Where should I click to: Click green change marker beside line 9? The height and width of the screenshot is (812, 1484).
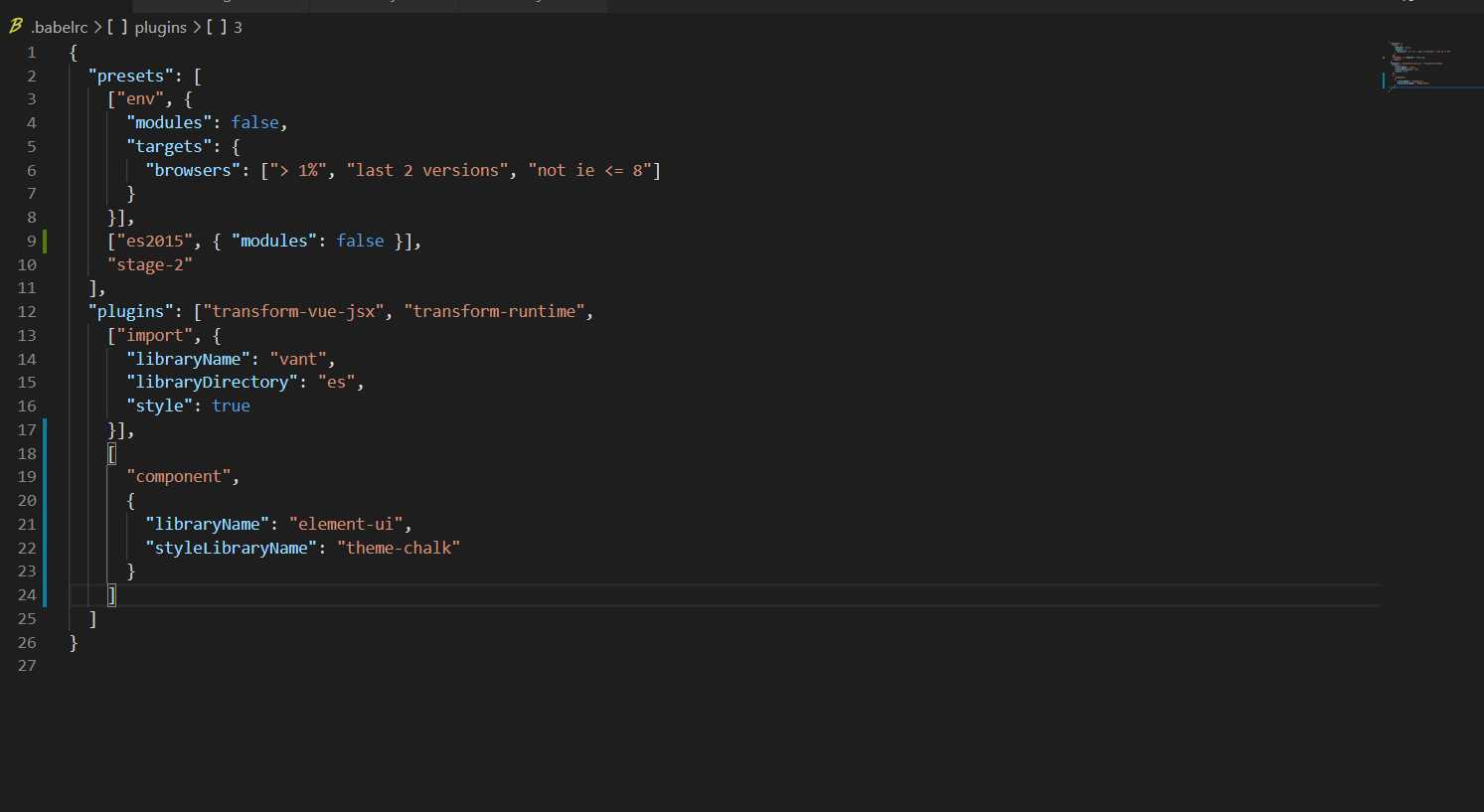coord(45,241)
